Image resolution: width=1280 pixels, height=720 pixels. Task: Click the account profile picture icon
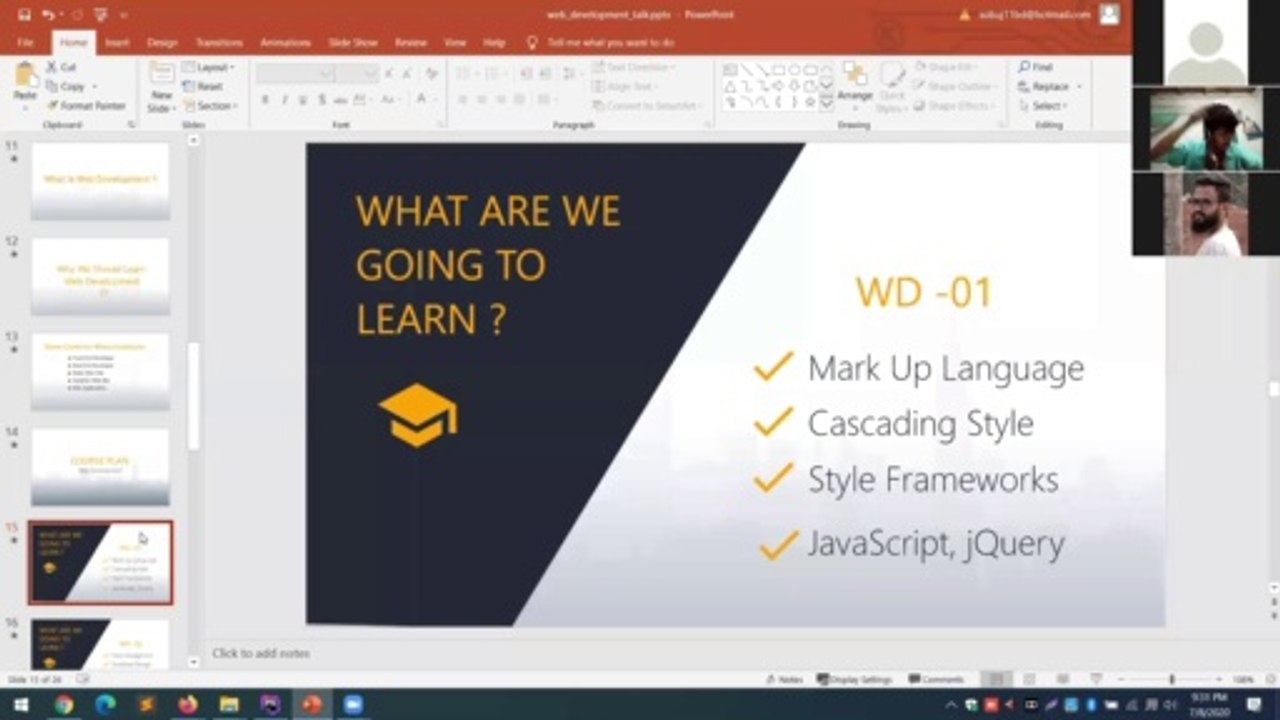1109,14
